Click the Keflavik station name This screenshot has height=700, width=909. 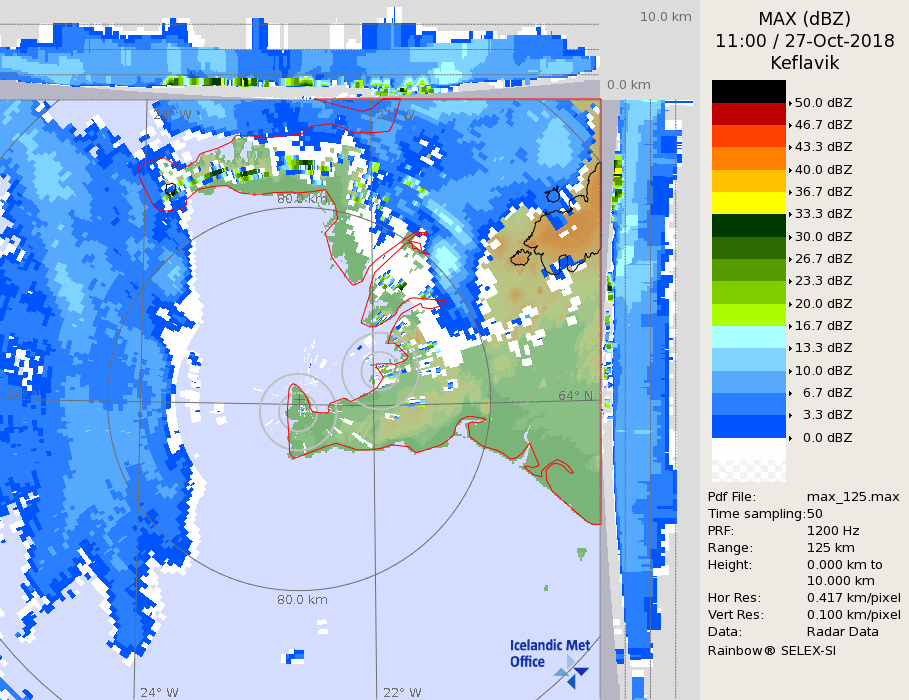[804, 63]
